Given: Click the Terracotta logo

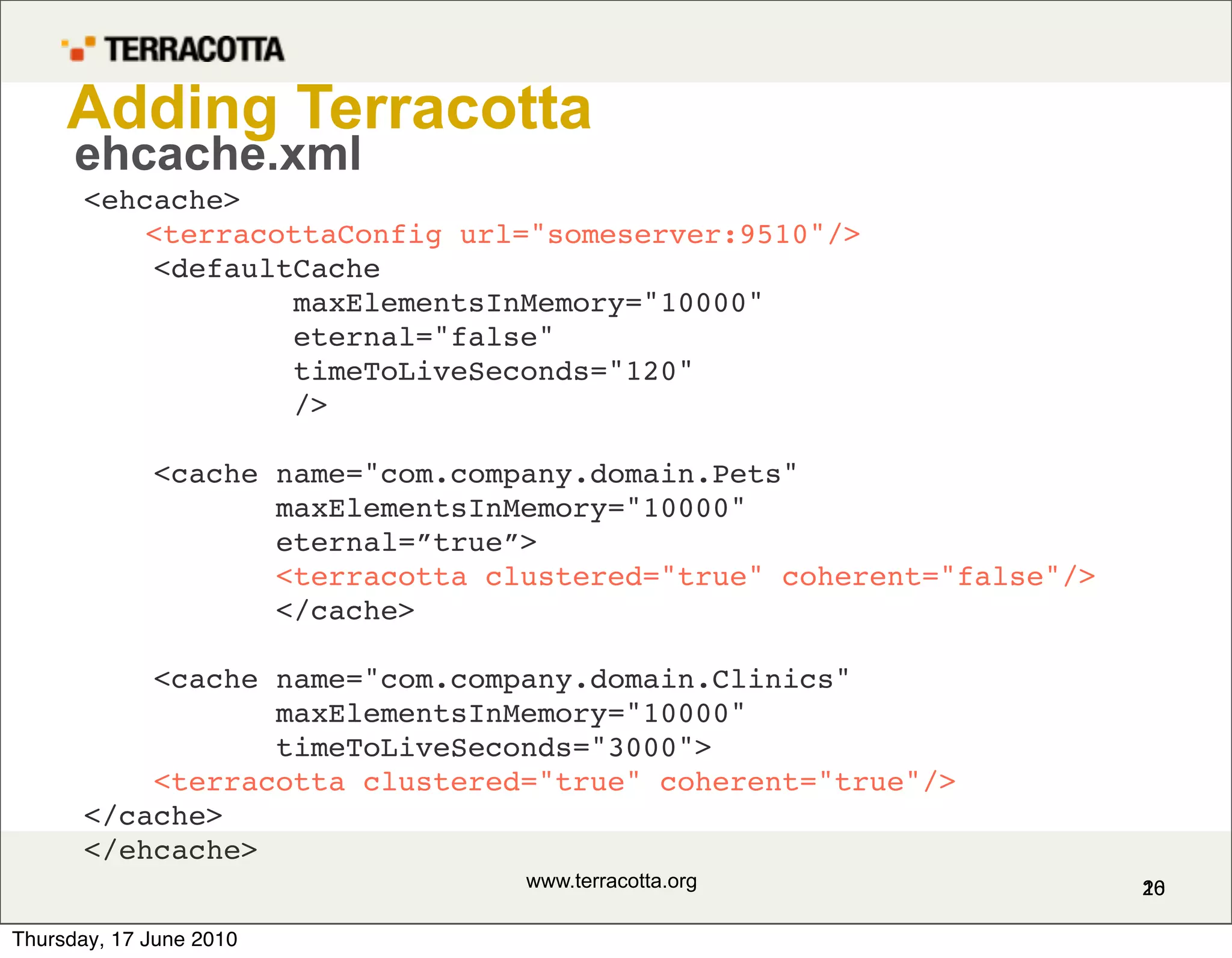Looking at the screenshot, I should (173, 49).
